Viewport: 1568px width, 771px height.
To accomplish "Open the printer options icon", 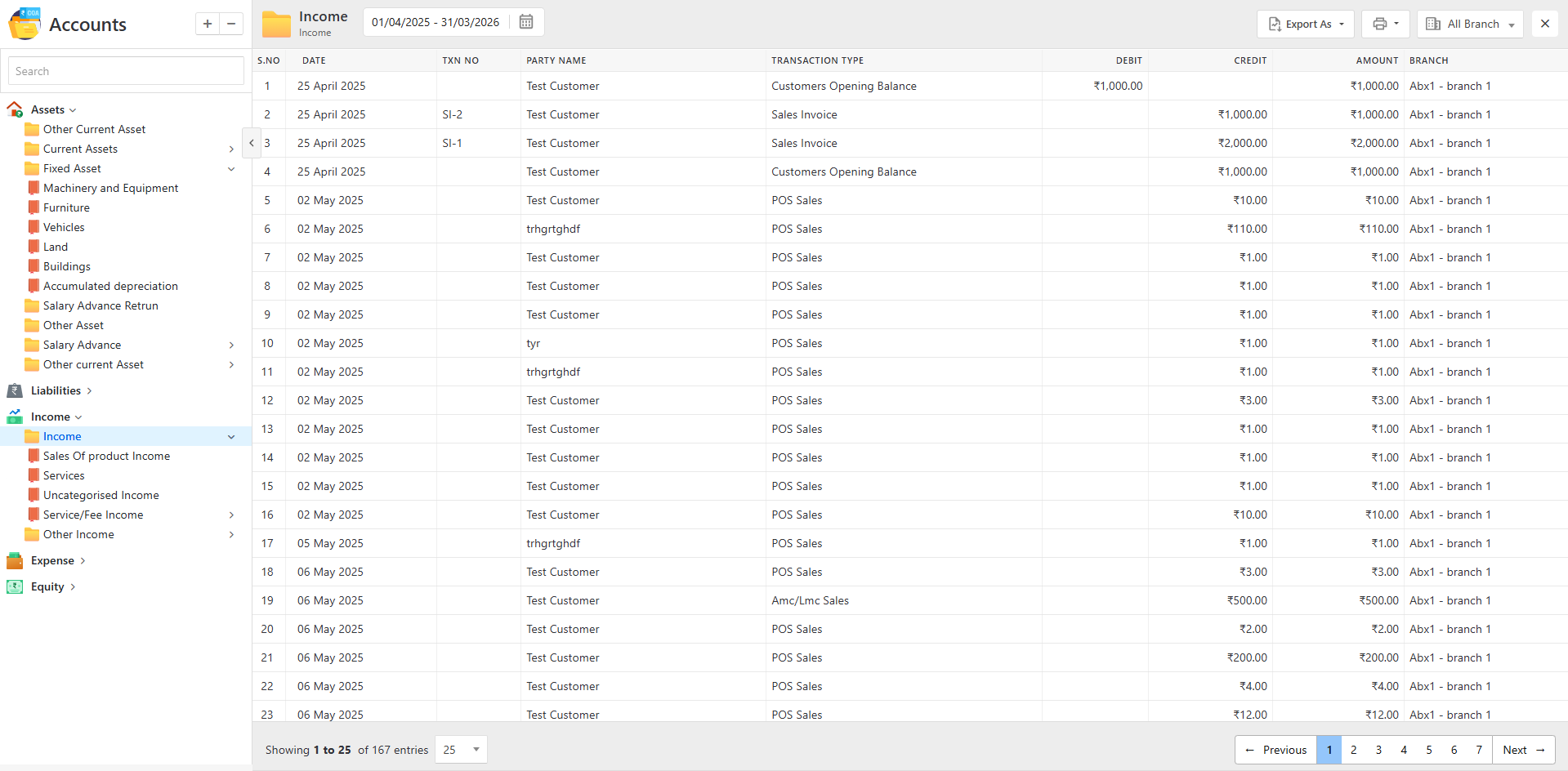I will point(1385,24).
